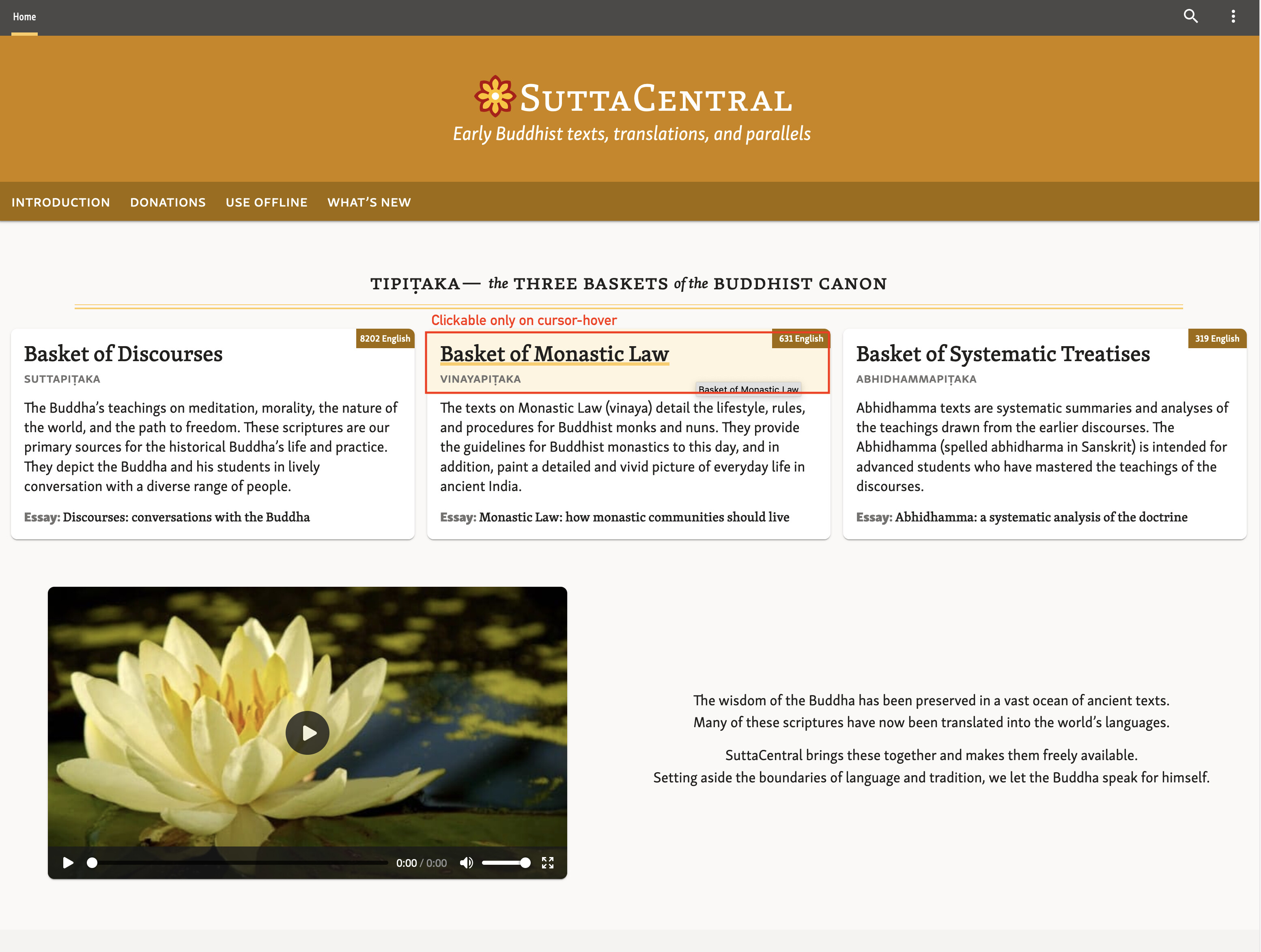
Task: Click the Vinayapiṭaka subtitle
Action: click(x=480, y=379)
